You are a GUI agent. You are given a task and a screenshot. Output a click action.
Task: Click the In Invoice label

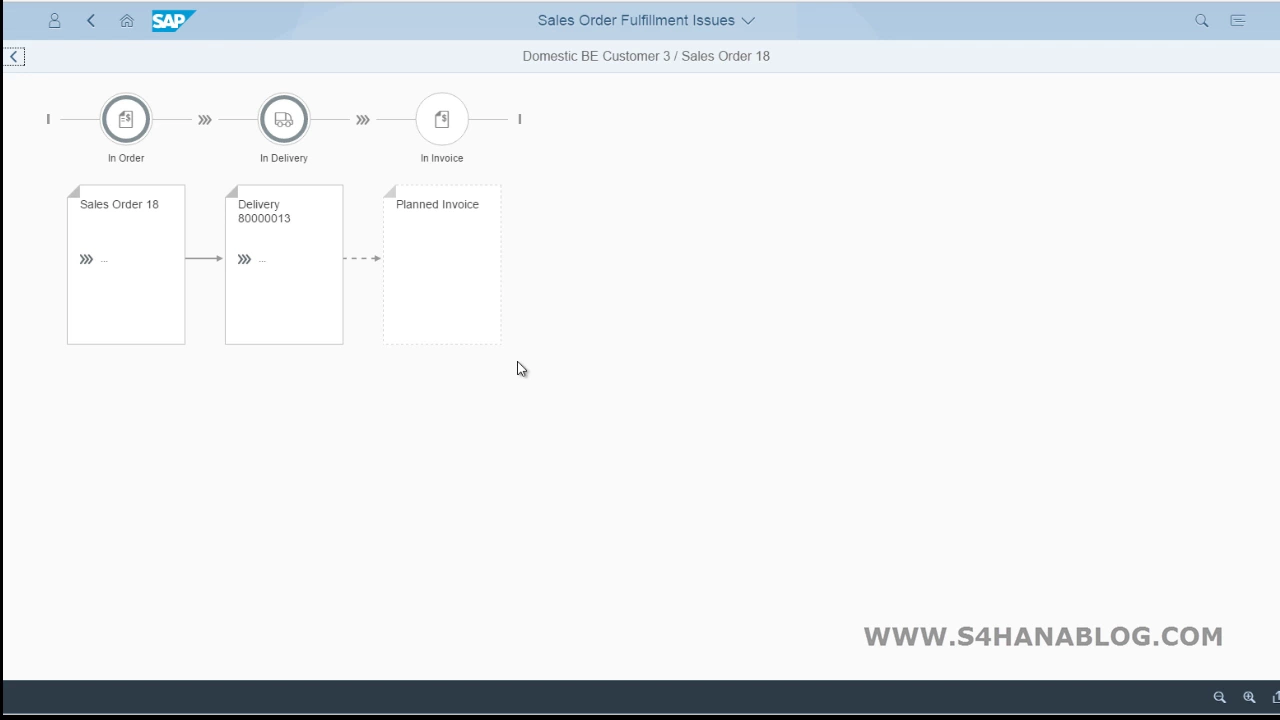(x=442, y=158)
